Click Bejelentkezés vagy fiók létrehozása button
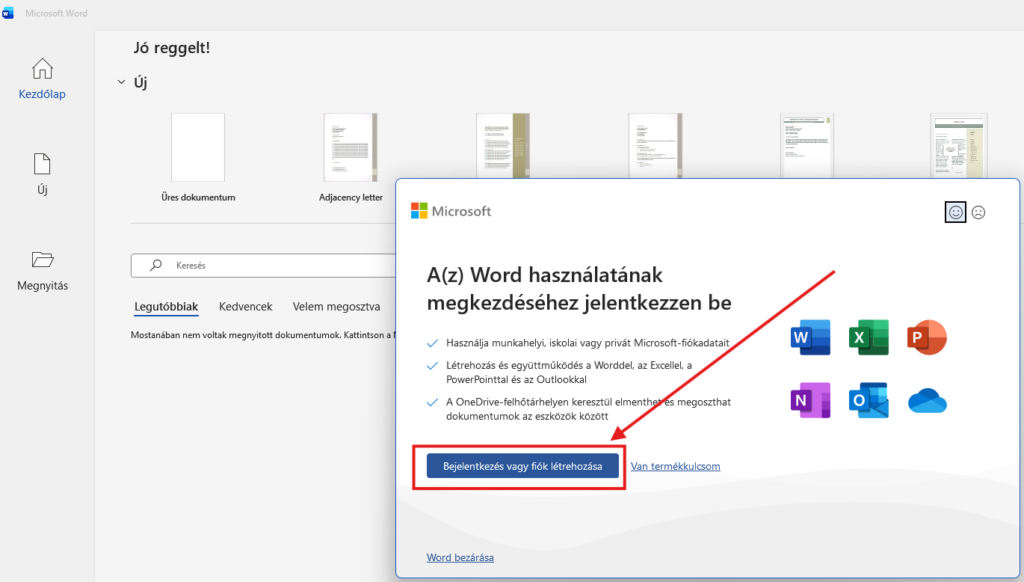The image size is (1024, 582). coord(522,466)
